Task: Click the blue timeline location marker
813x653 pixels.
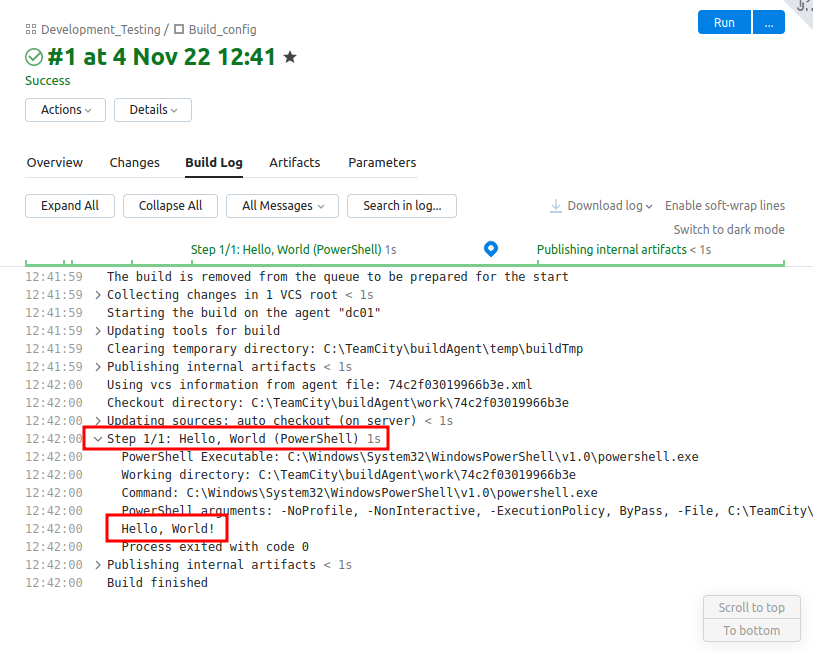Action: [490, 248]
